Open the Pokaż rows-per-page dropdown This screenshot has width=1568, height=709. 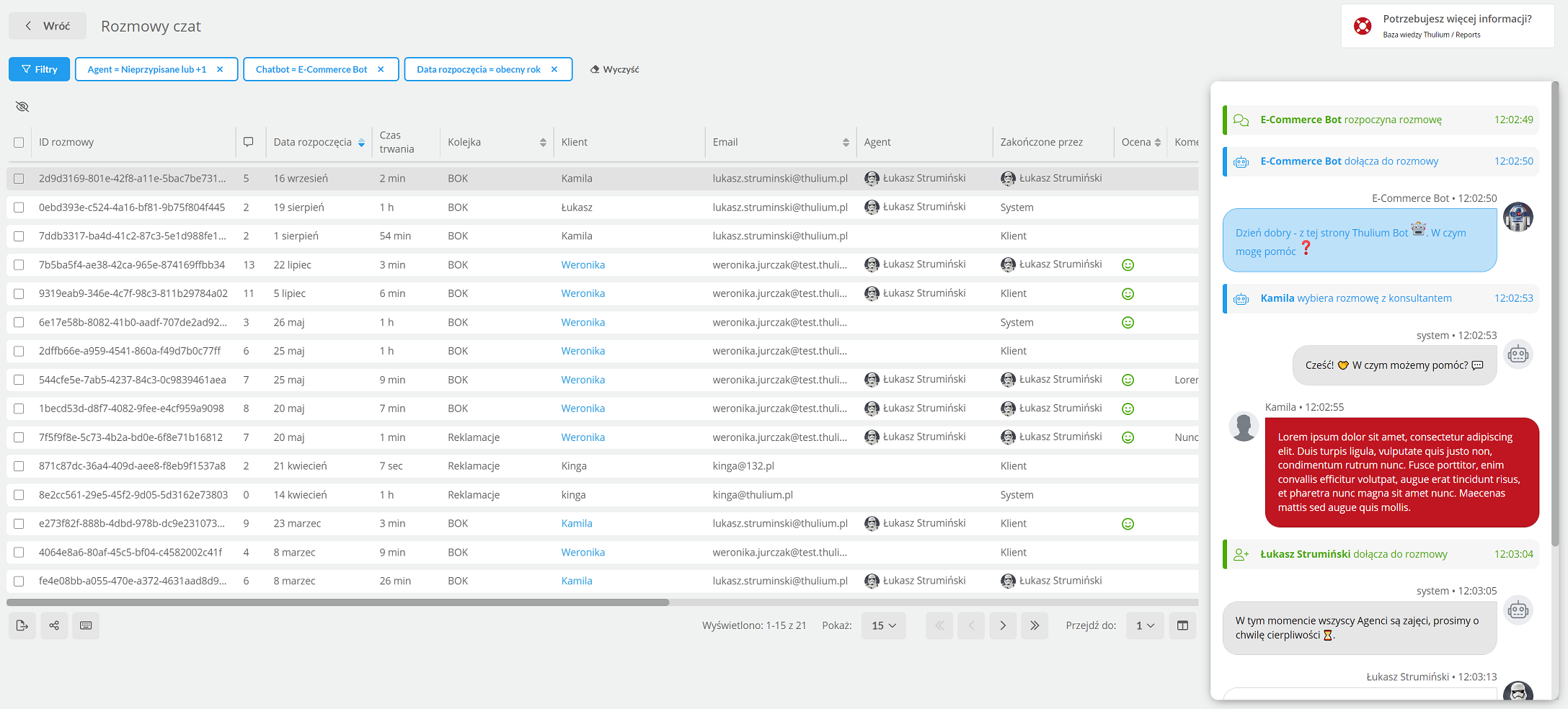click(x=883, y=625)
